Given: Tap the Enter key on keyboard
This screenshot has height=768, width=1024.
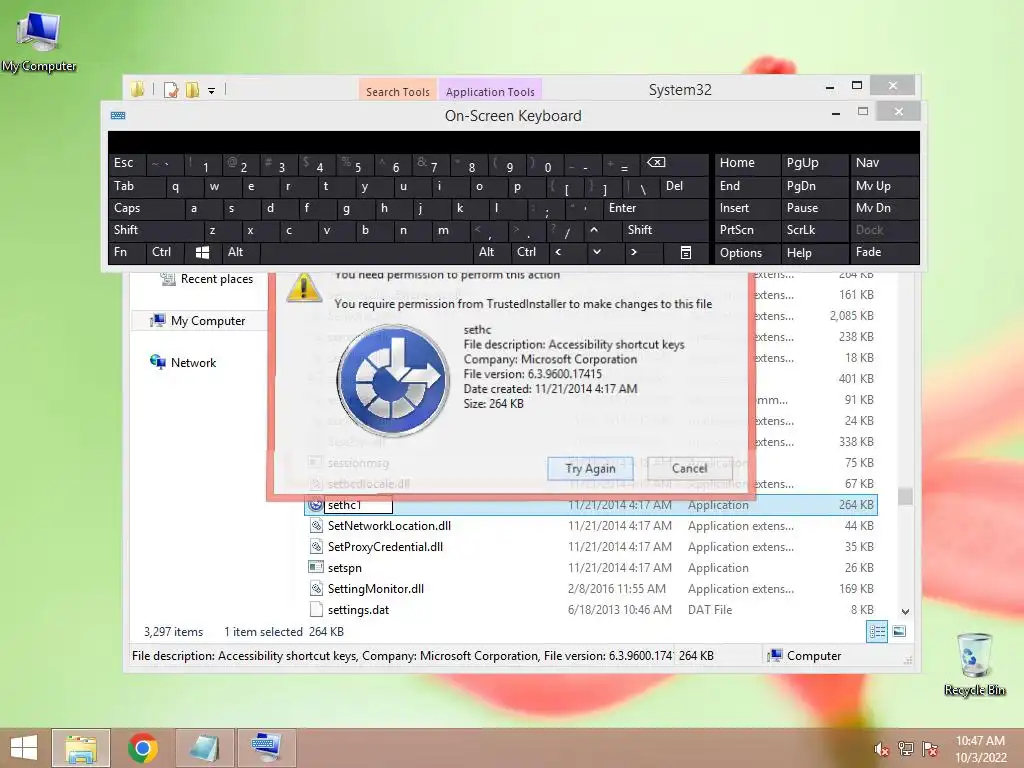Looking at the screenshot, I should [x=656, y=208].
